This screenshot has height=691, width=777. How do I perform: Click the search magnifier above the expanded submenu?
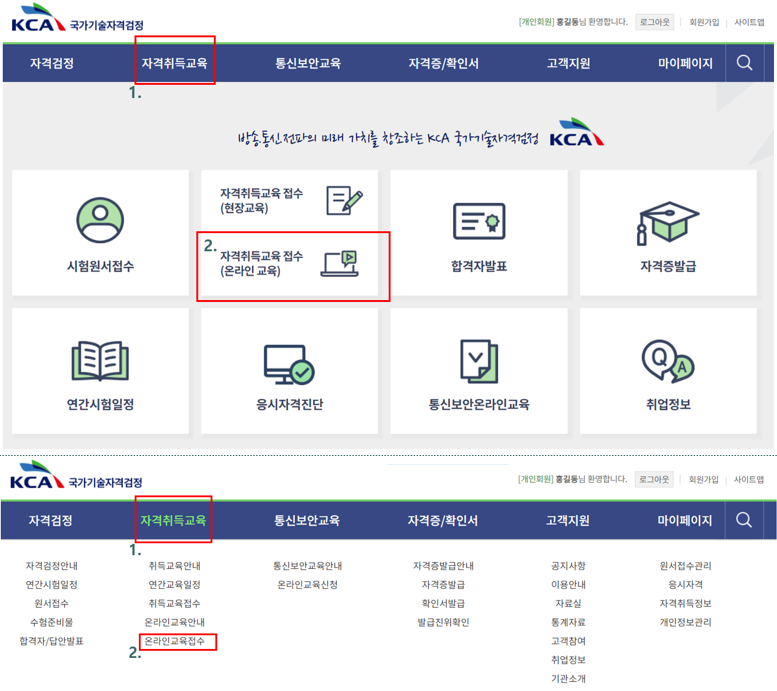point(744,520)
